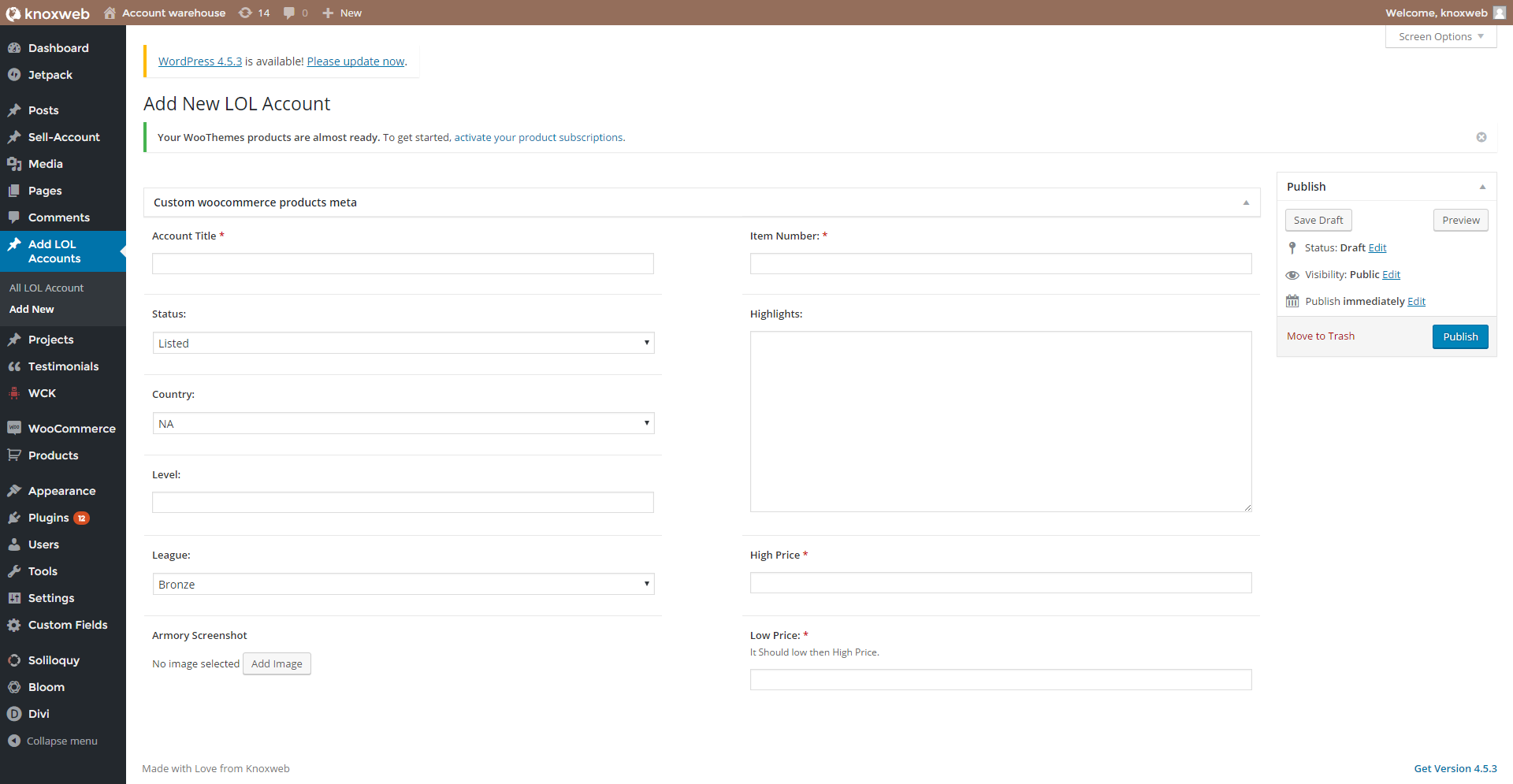
Task: Open the League dropdown showing Bronze
Action: coord(403,584)
